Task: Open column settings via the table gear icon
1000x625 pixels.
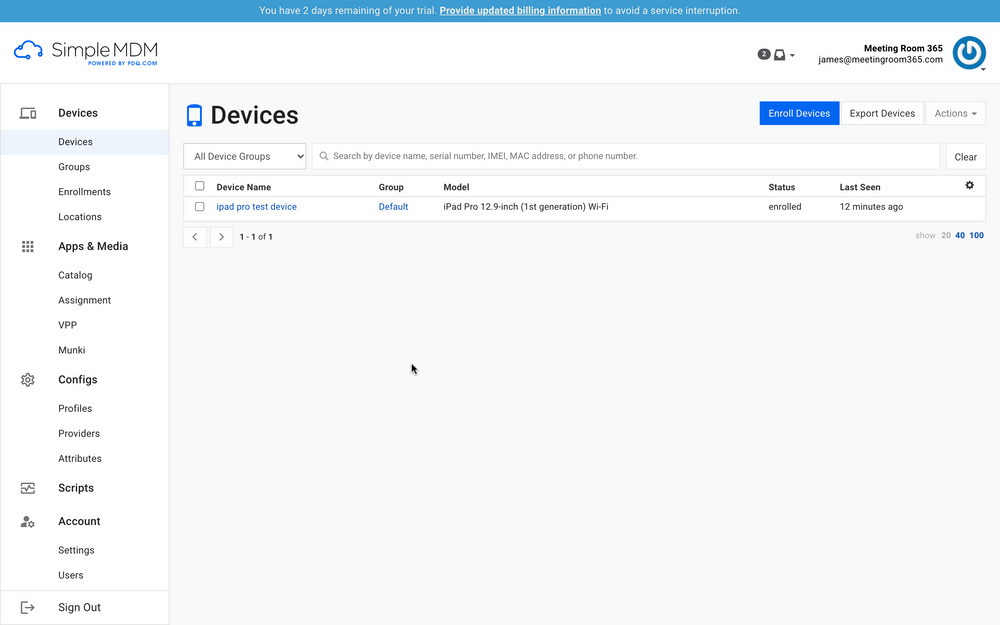Action: click(x=968, y=185)
